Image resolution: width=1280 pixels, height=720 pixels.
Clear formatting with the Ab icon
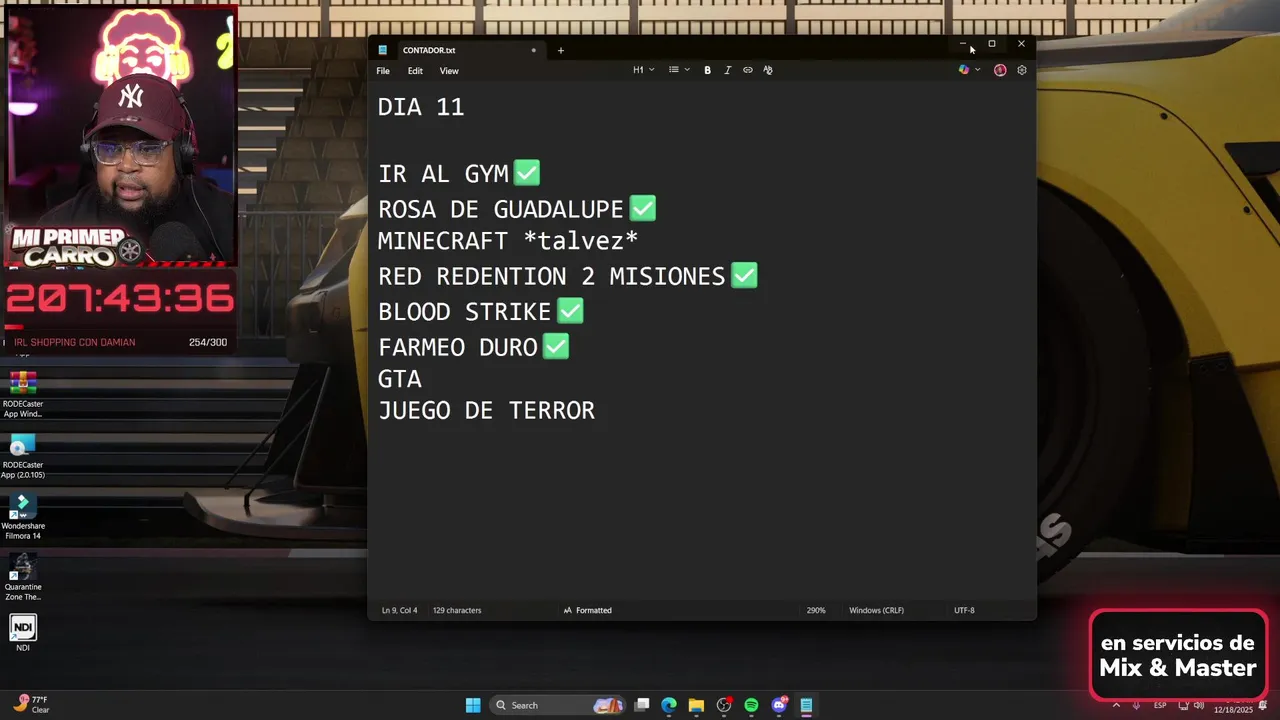pos(768,70)
